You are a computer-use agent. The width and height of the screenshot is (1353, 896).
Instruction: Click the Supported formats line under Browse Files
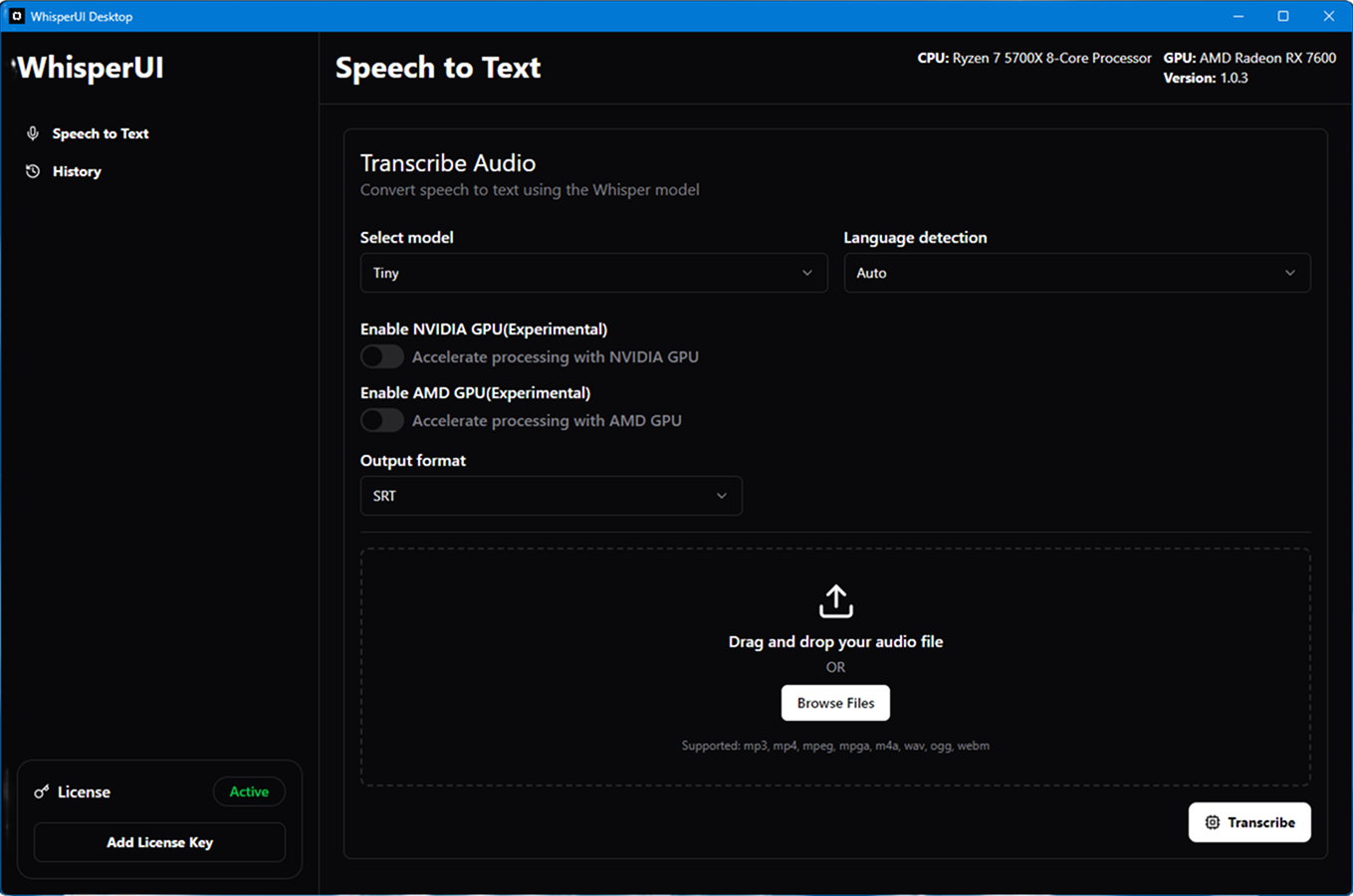(x=835, y=746)
